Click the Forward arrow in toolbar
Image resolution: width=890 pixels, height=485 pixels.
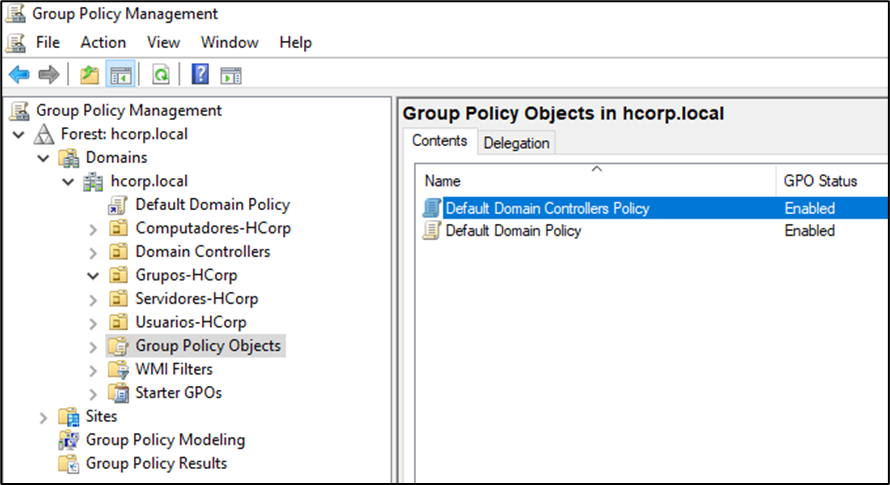pyautogui.click(x=47, y=75)
